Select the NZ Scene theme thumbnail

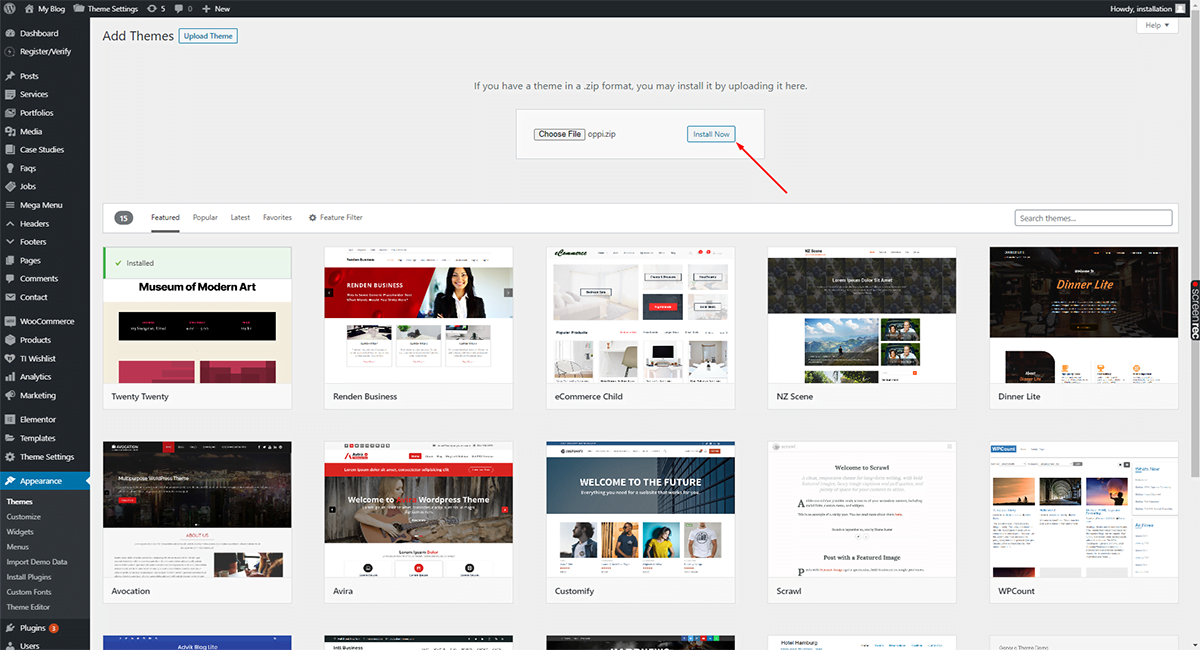tap(862, 315)
